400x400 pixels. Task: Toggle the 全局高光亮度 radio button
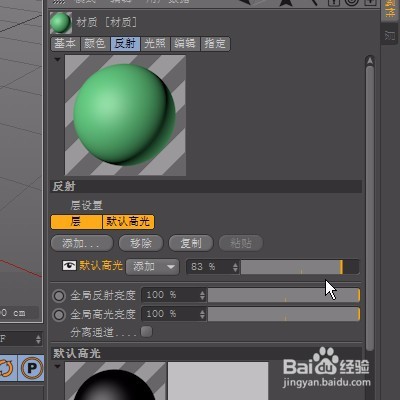[x=59, y=315]
